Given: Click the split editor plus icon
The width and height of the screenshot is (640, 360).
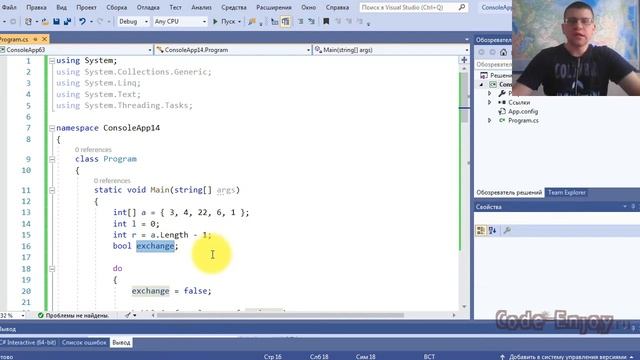Looking at the screenshot, I should point(464,60).
